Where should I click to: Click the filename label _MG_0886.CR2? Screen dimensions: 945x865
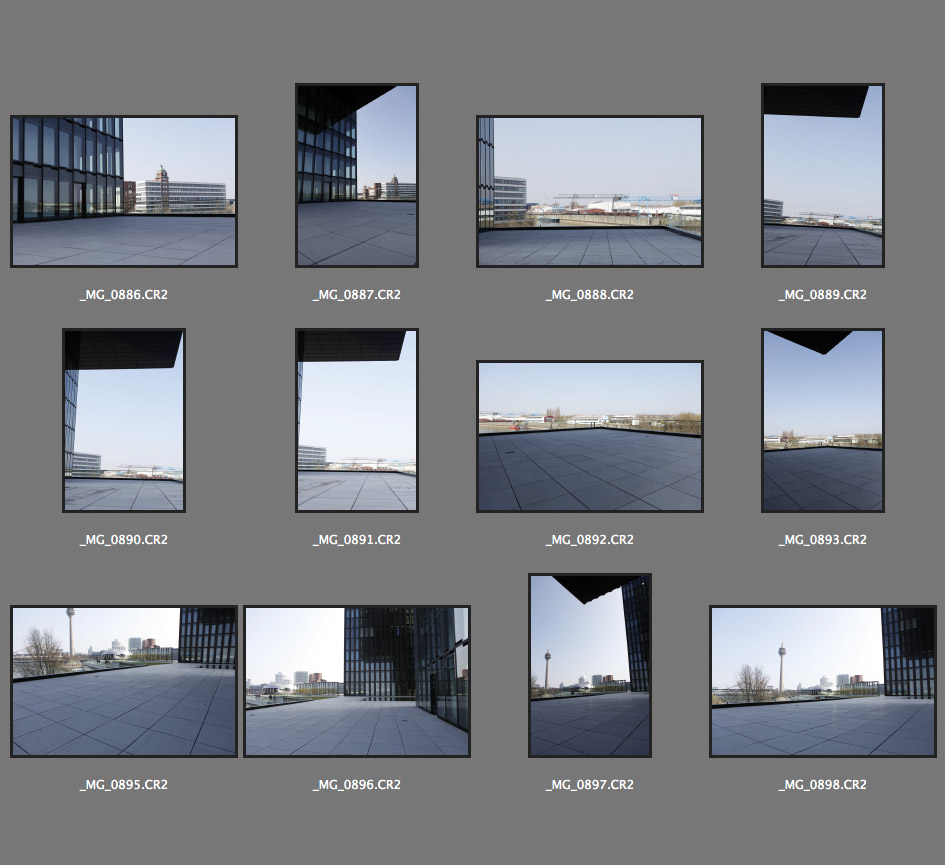(x=123, y=295)
